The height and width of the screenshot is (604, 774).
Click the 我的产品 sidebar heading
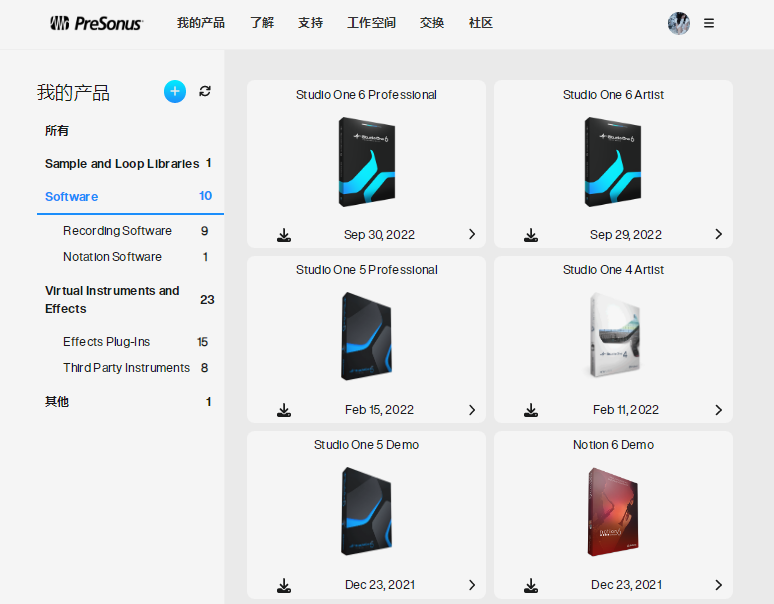[73, 92]
